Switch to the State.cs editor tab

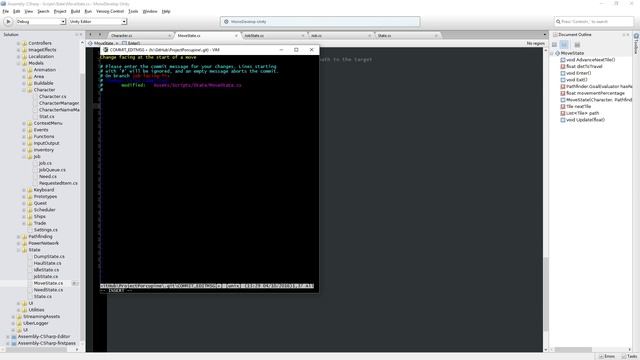point(407,36)
